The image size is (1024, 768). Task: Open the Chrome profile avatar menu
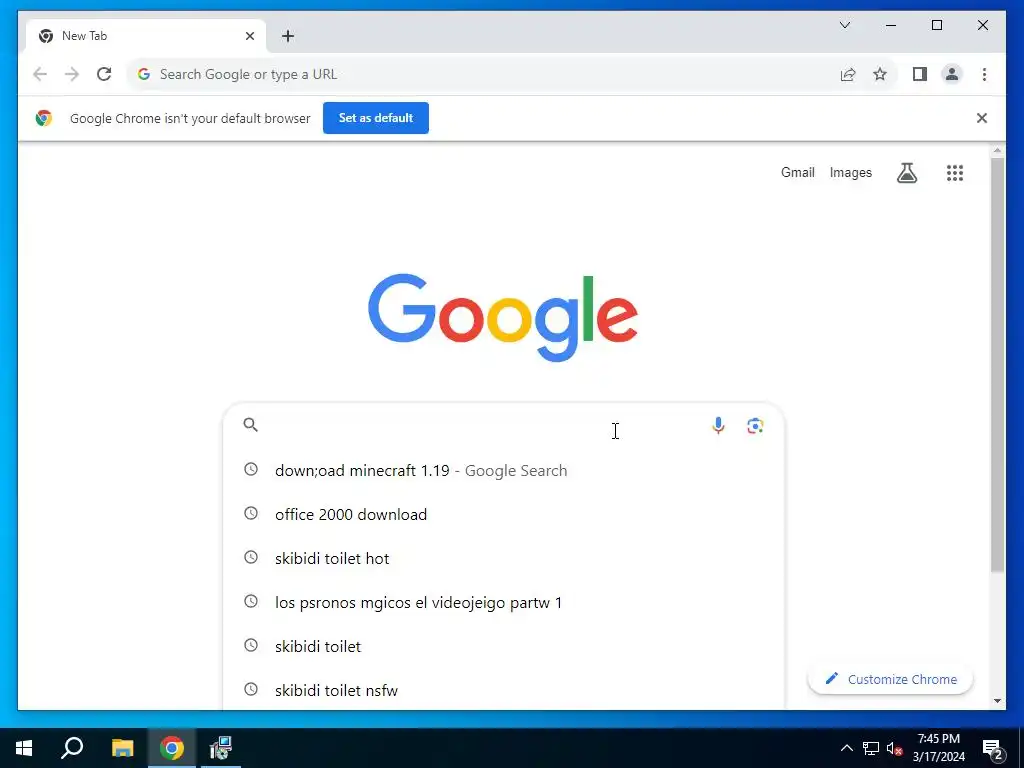click(952, 74)
